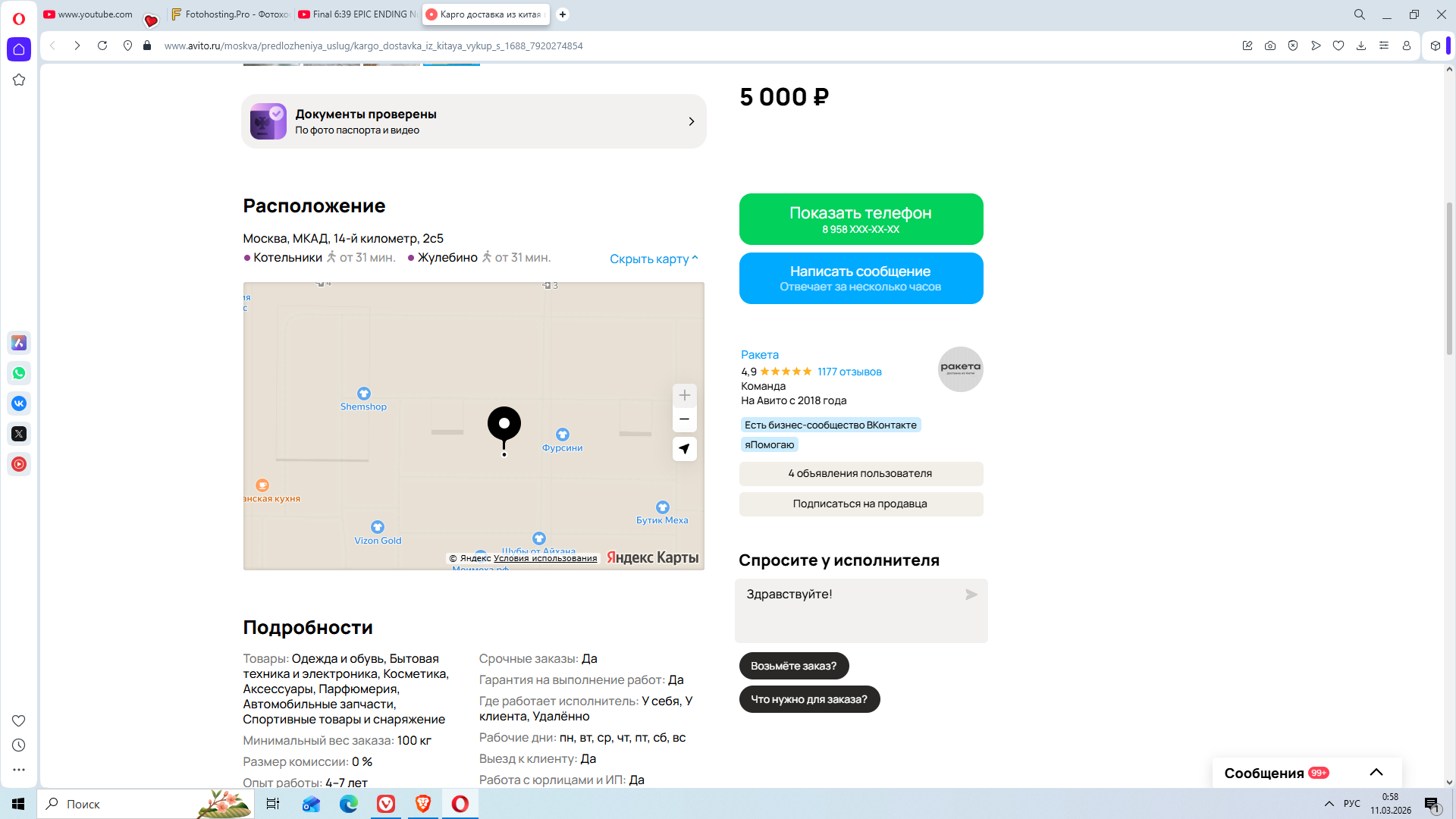Open the 1177 отзывов reviews link
The width and height of the screenshot is (1456, 819).
pyautogui.click(x=849, y=372)
